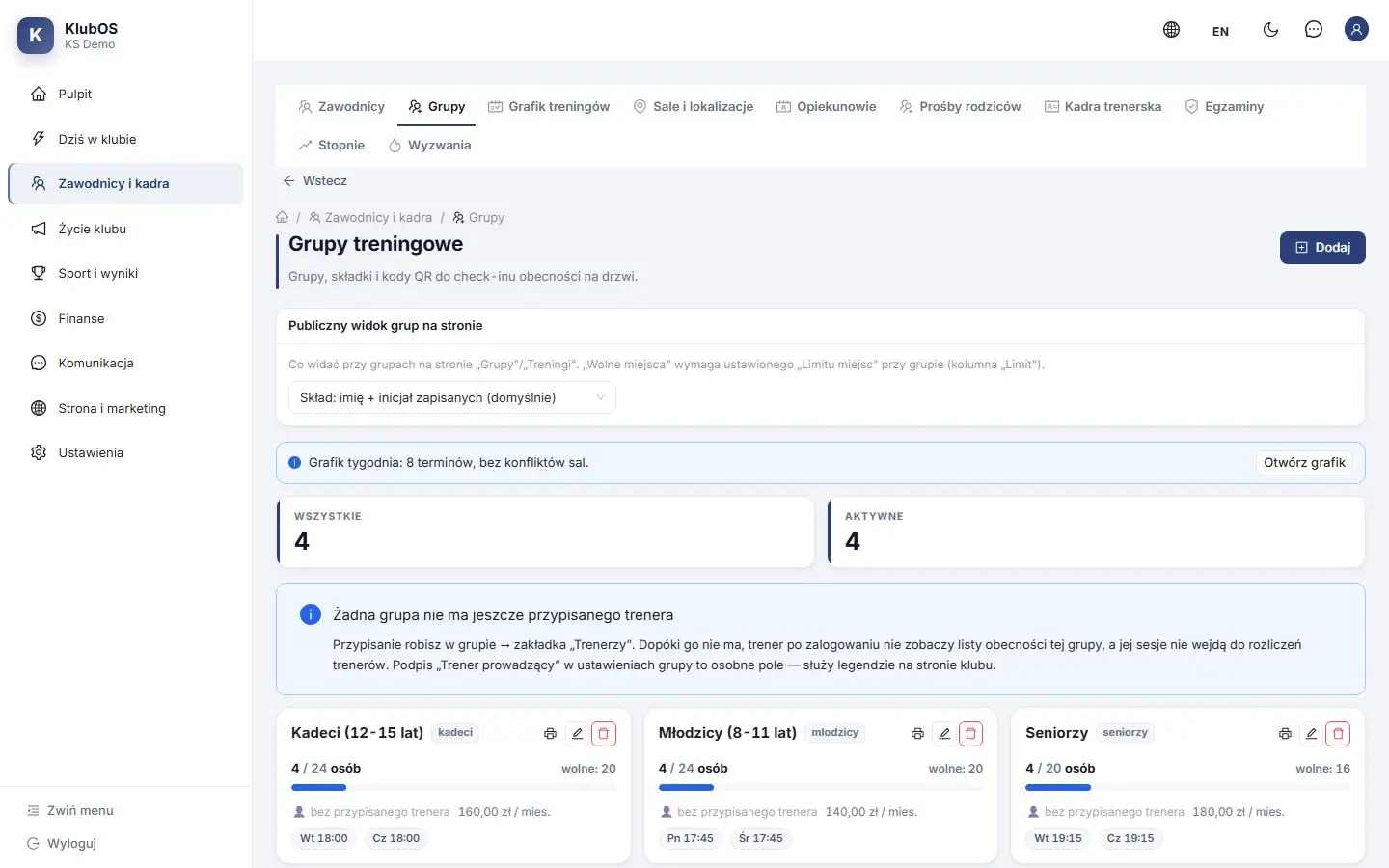Open Prośby rodziców tab
Image resolution: width=1389 pixels, height=868 pixels.
click(960, 107)
